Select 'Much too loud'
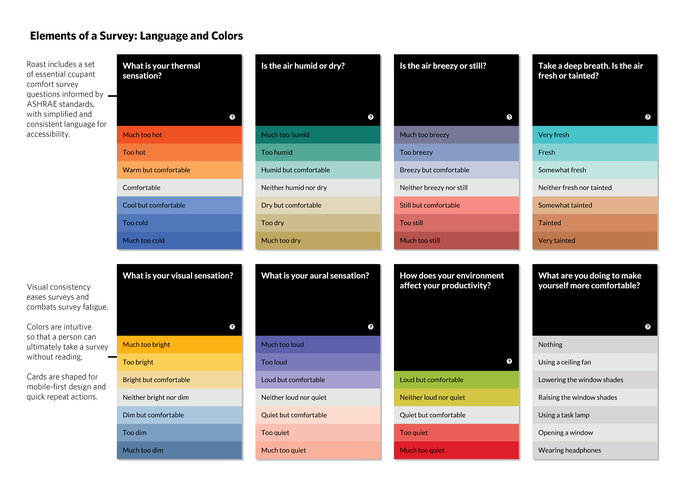 coord(318,345)
